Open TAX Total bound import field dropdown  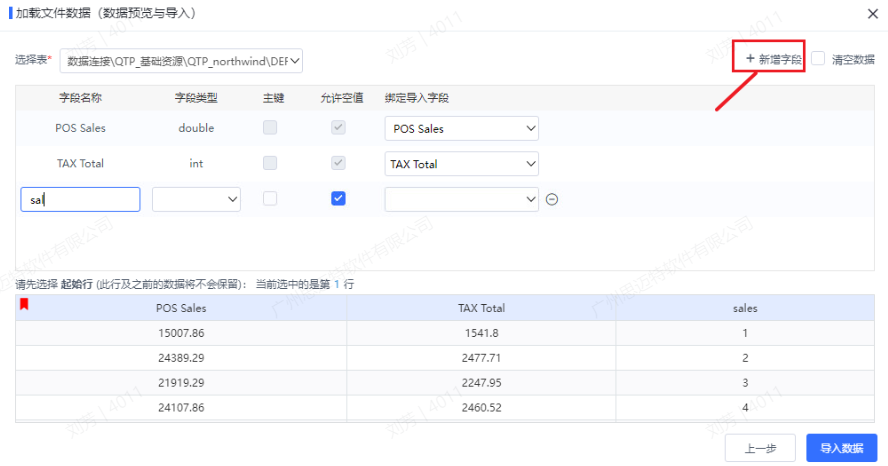(x=462, y=164)
